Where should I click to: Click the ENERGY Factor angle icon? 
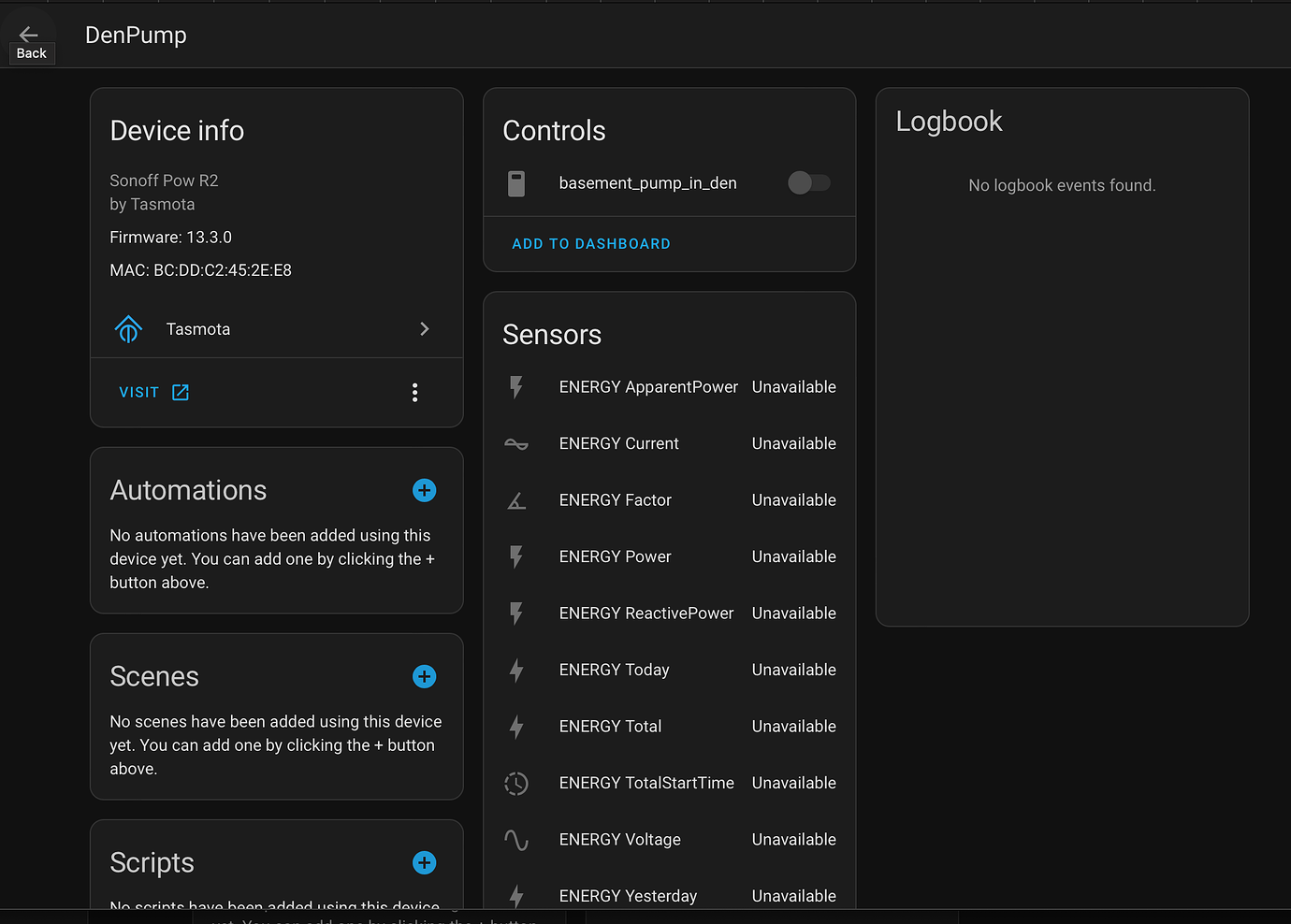click(x=516, y=500)
